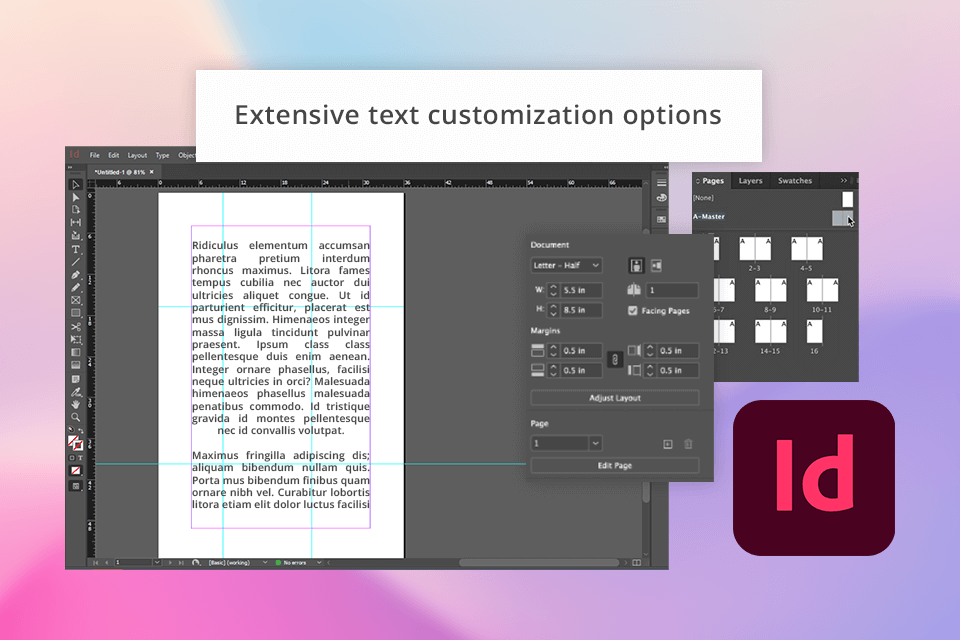Step the document width W value
Image resolution: width=960 pixels, height=640 pixels.
click(553, 290)
